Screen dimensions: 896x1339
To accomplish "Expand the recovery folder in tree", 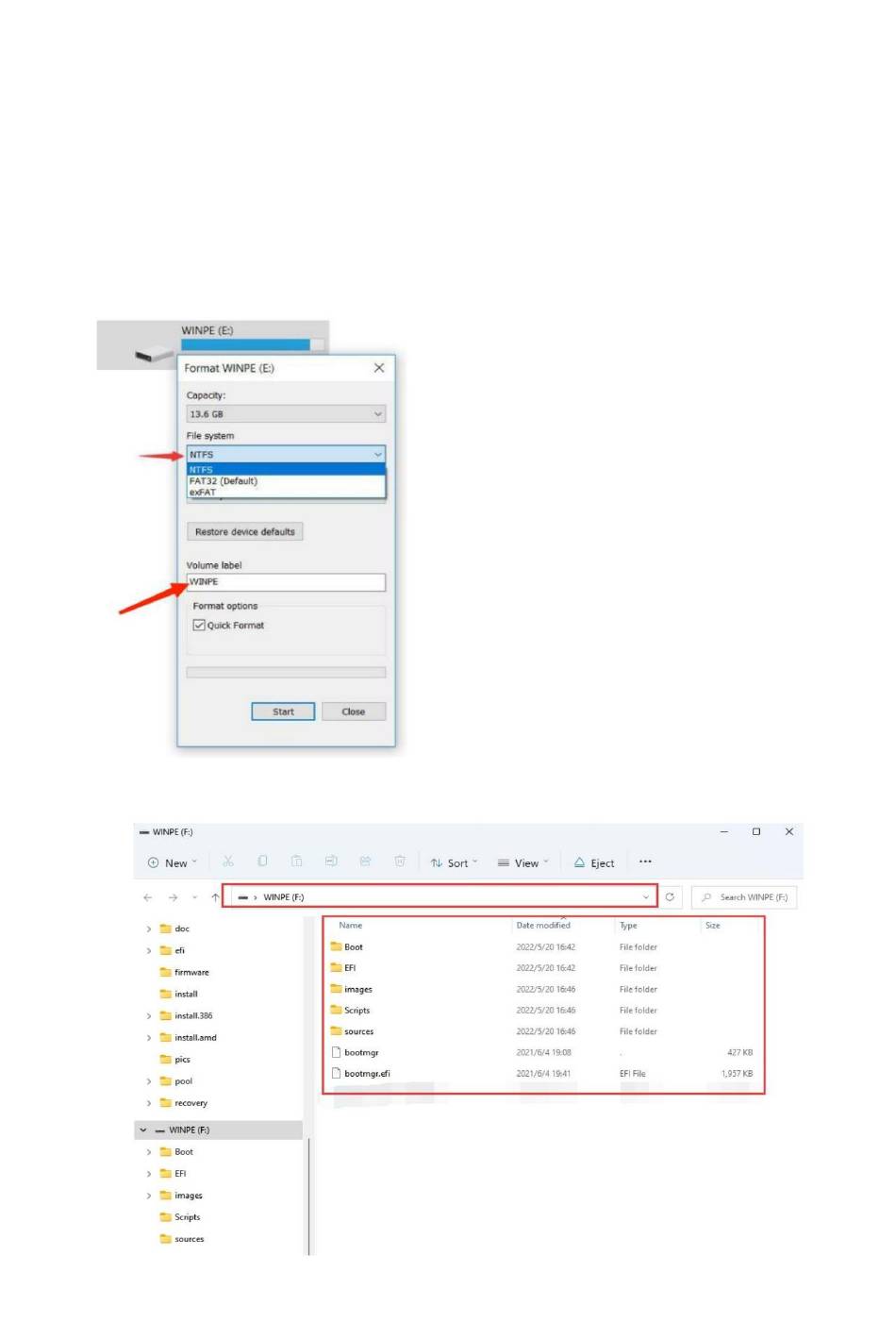I will (148, 1103).
